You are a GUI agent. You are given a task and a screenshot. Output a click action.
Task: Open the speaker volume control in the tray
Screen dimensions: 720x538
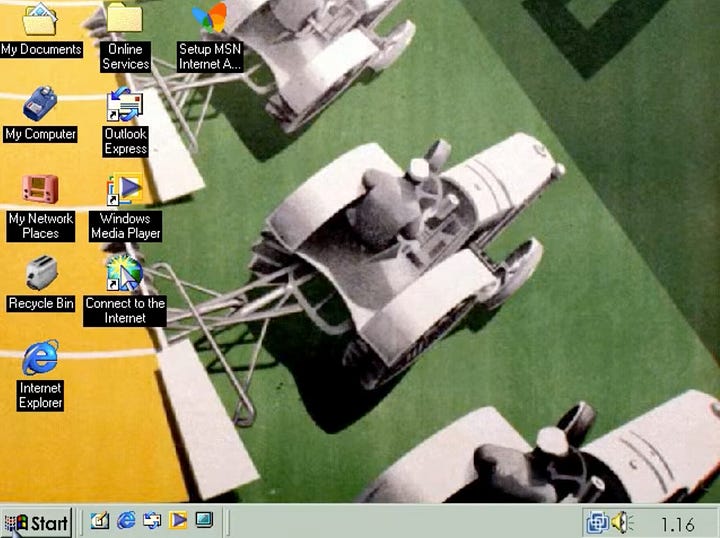tap(622, 522)
